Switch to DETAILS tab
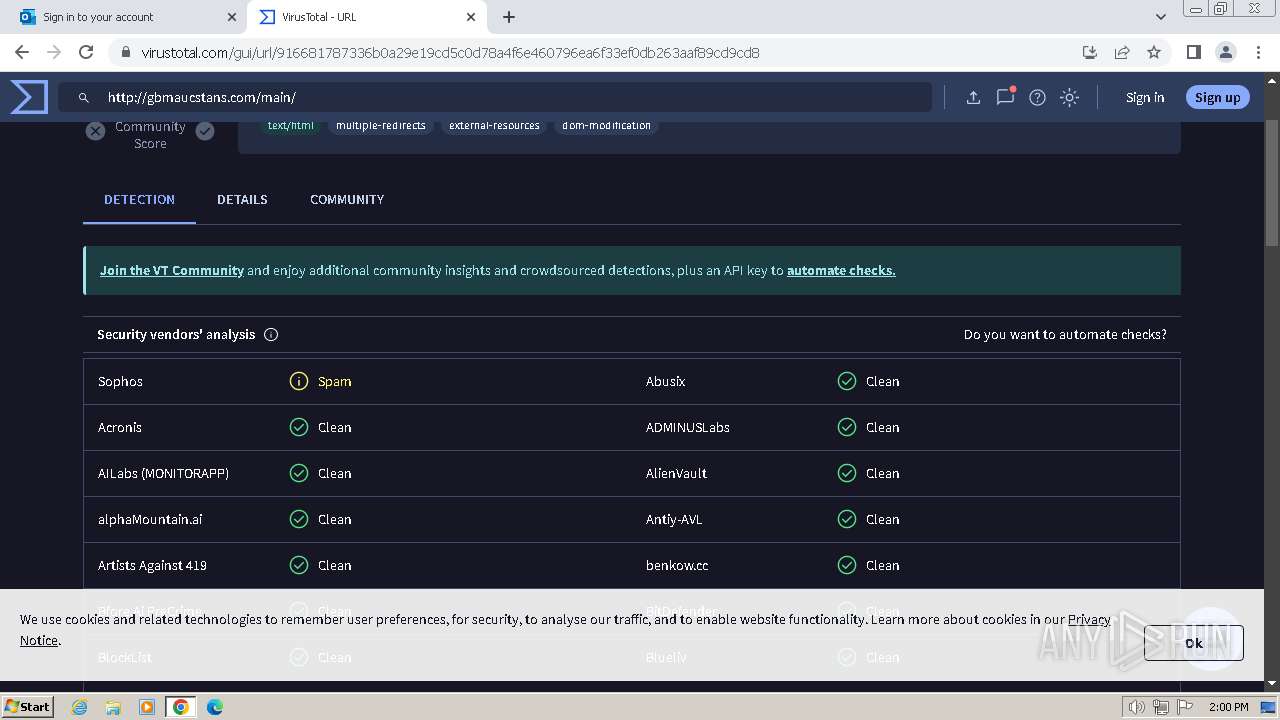Image resolution: width=1280 pixels, height=720 pixels. (x=242, y=200)
